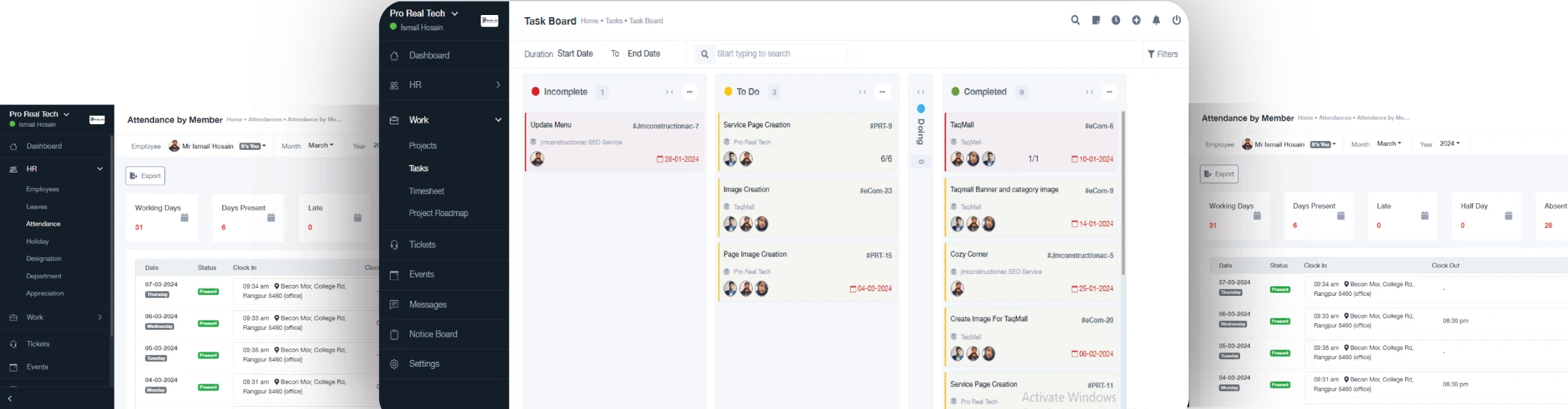Open the Year 2024 dropdown
This screenshot has width=1568, height=409.
[x=1449, y=144]
